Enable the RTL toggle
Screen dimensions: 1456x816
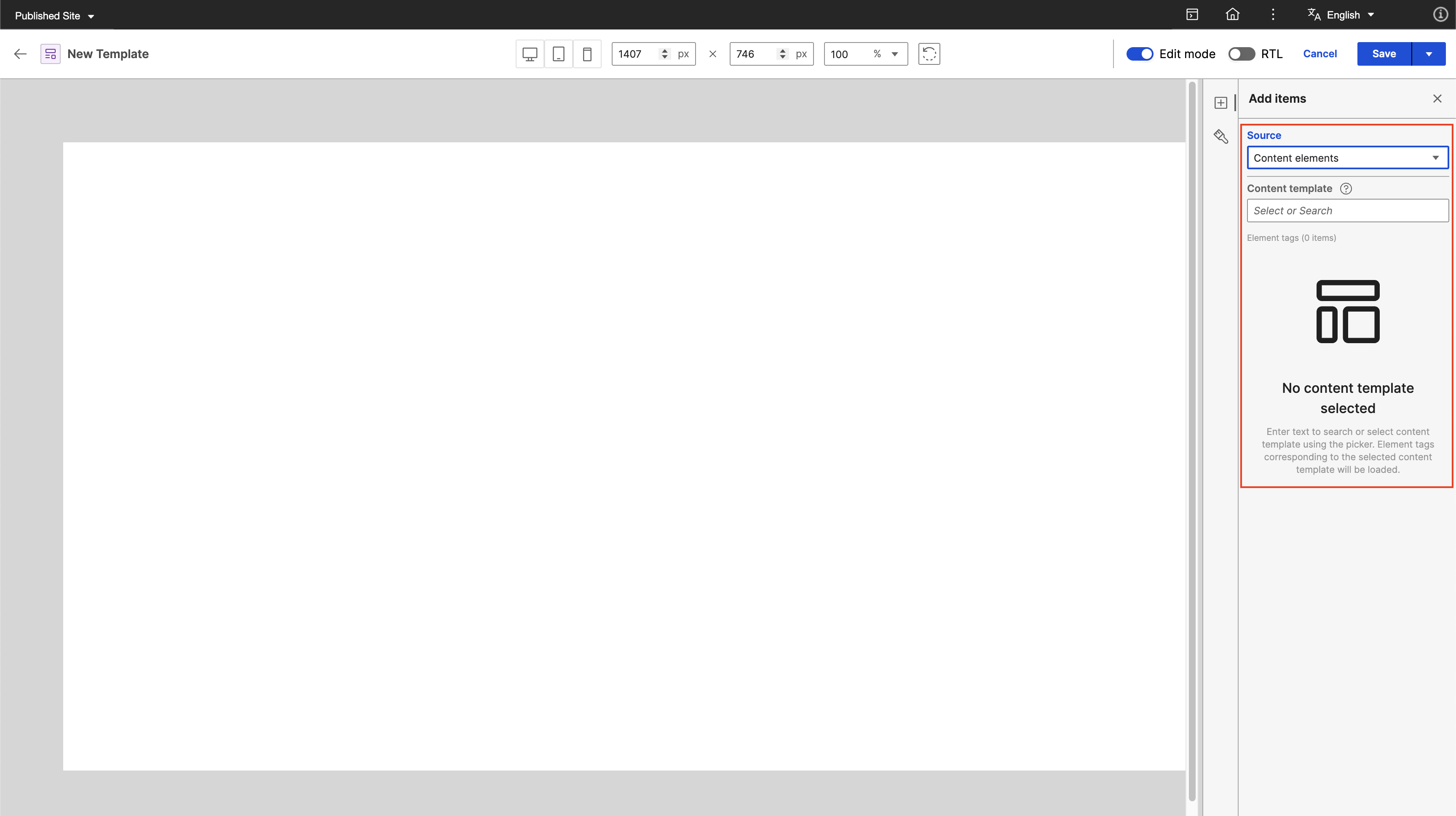1241,54
